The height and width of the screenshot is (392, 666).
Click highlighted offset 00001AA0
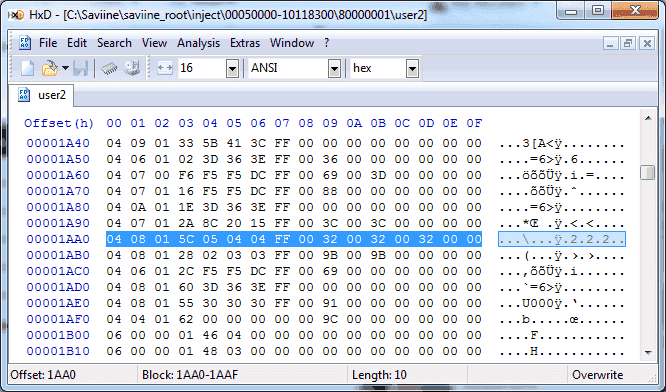click(x=58, y=239)
